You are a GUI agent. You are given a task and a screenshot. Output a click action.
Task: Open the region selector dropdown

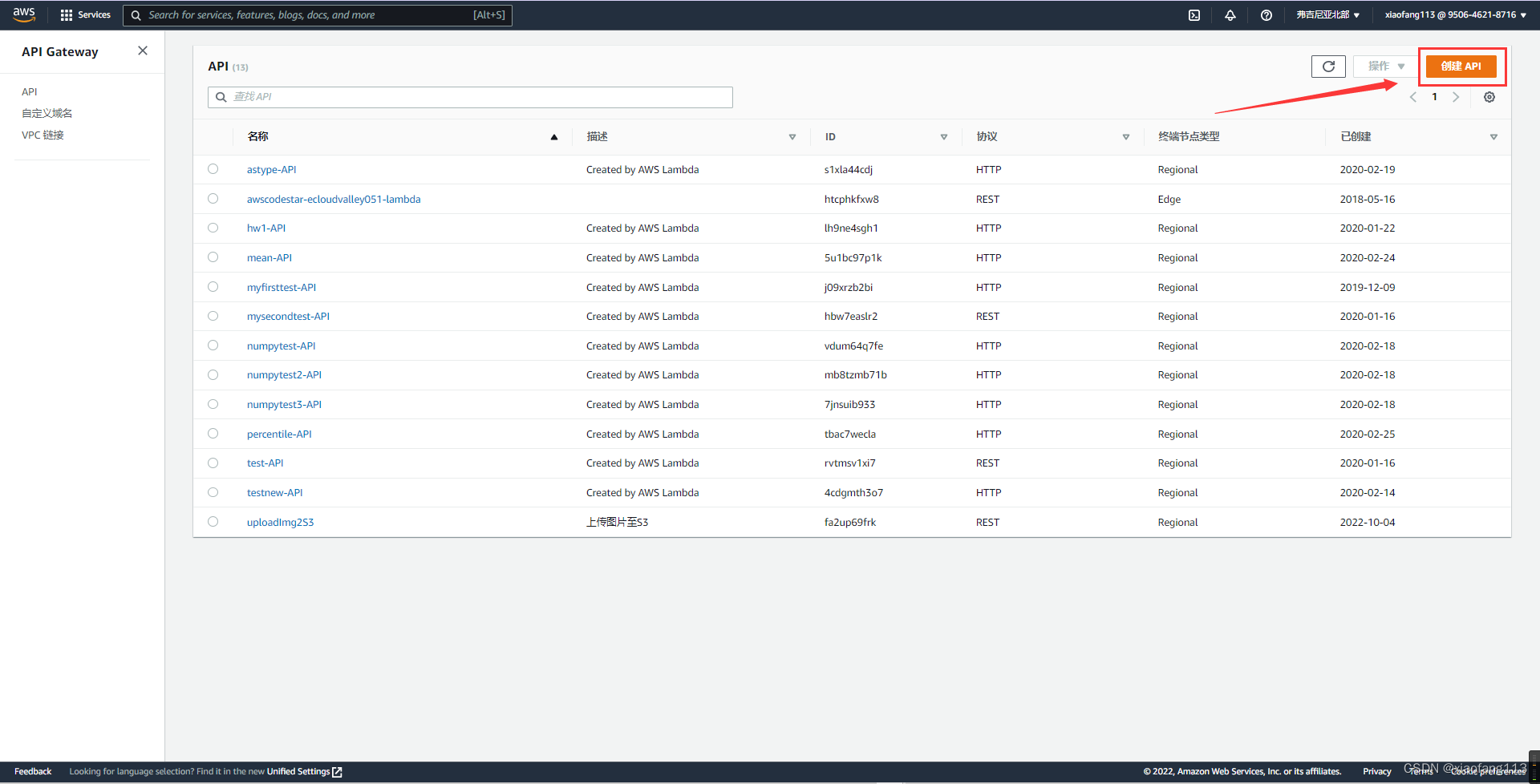coord(1327,15)
